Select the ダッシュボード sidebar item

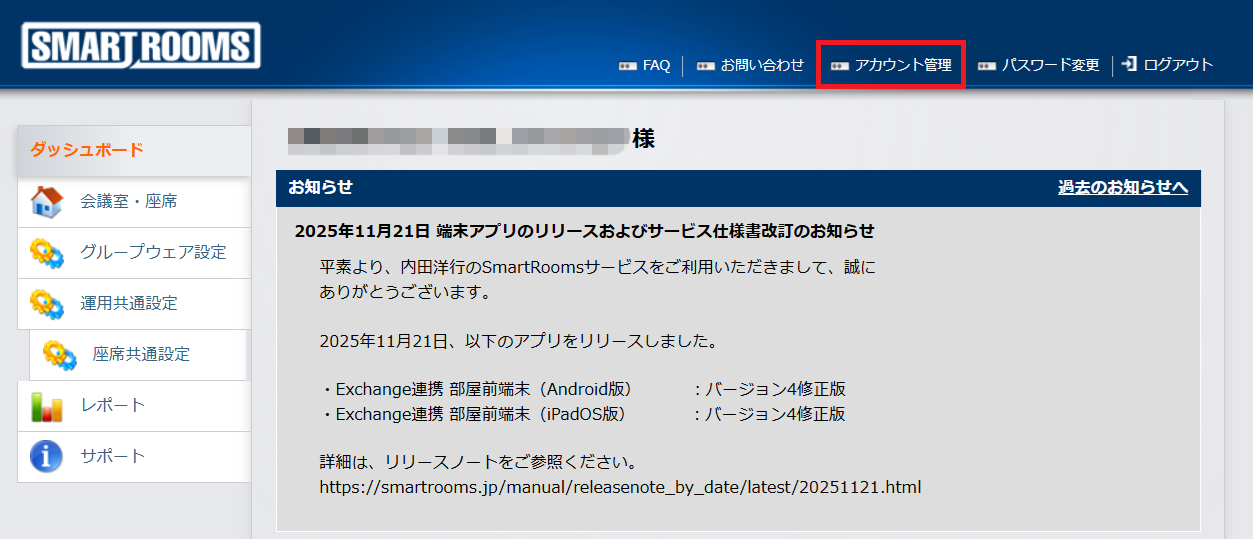[88, 150]
